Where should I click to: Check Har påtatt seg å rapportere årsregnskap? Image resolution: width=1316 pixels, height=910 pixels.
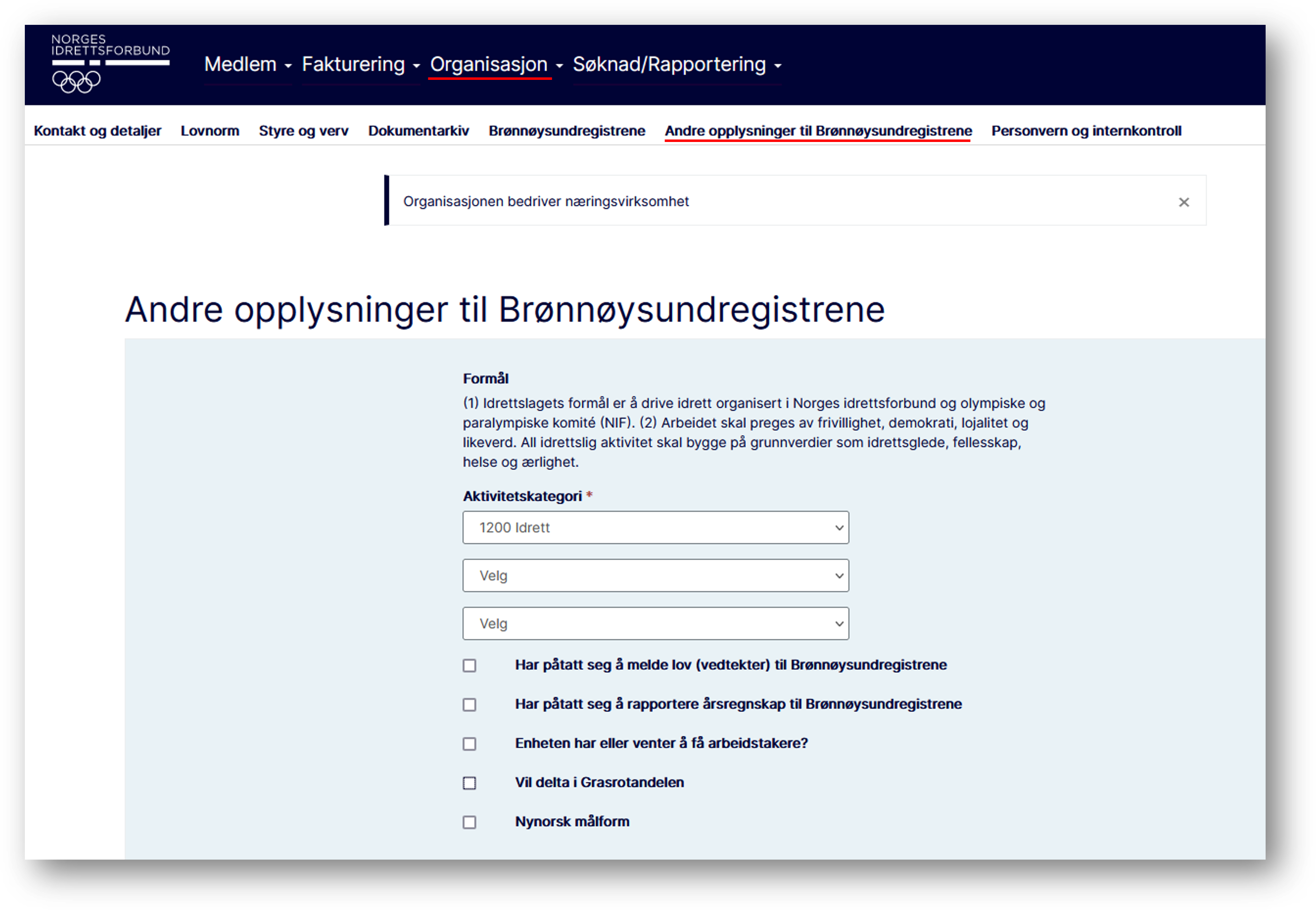point(469,705)
